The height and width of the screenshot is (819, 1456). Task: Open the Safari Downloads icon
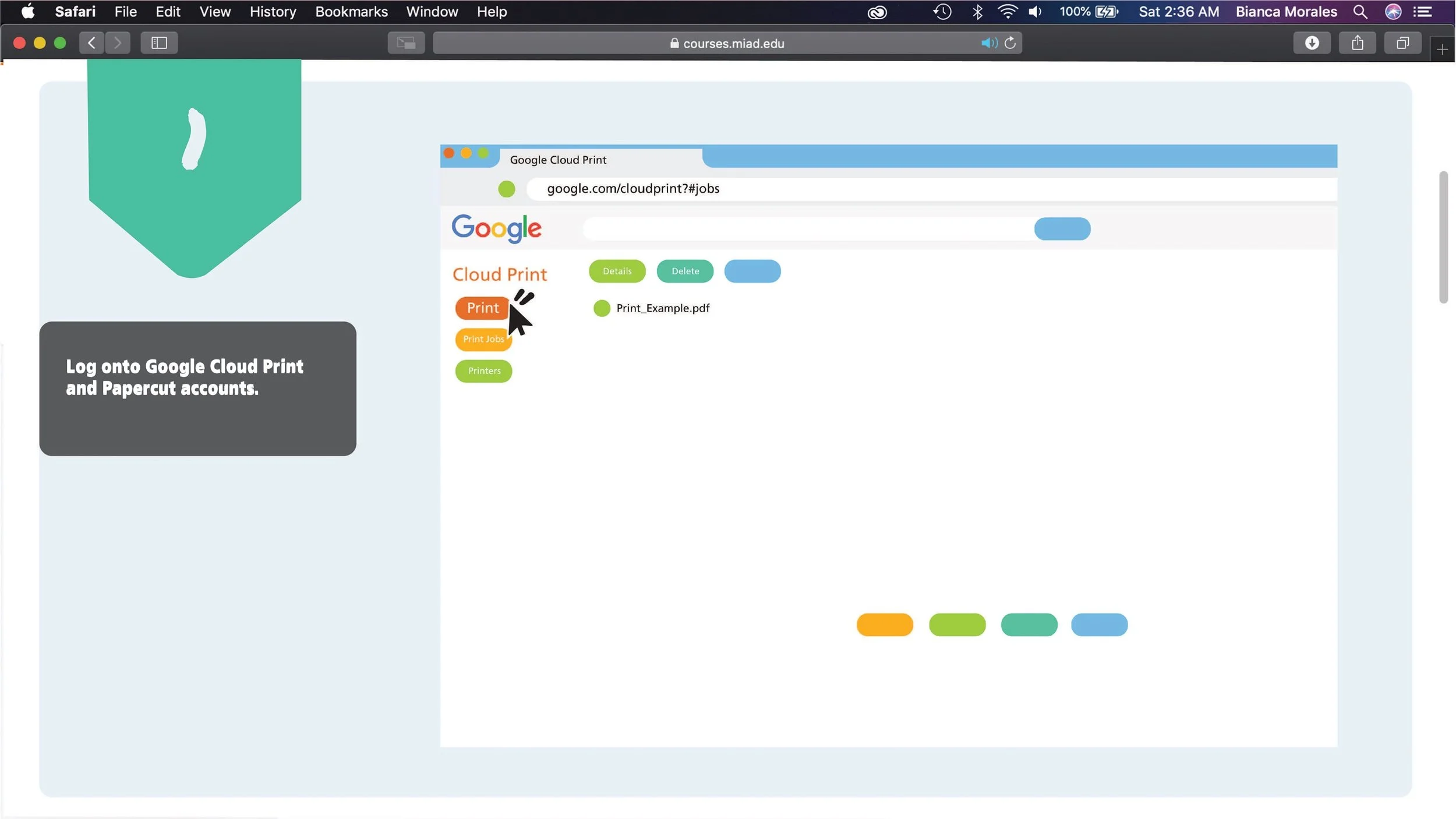click(x=1312, y=43)
